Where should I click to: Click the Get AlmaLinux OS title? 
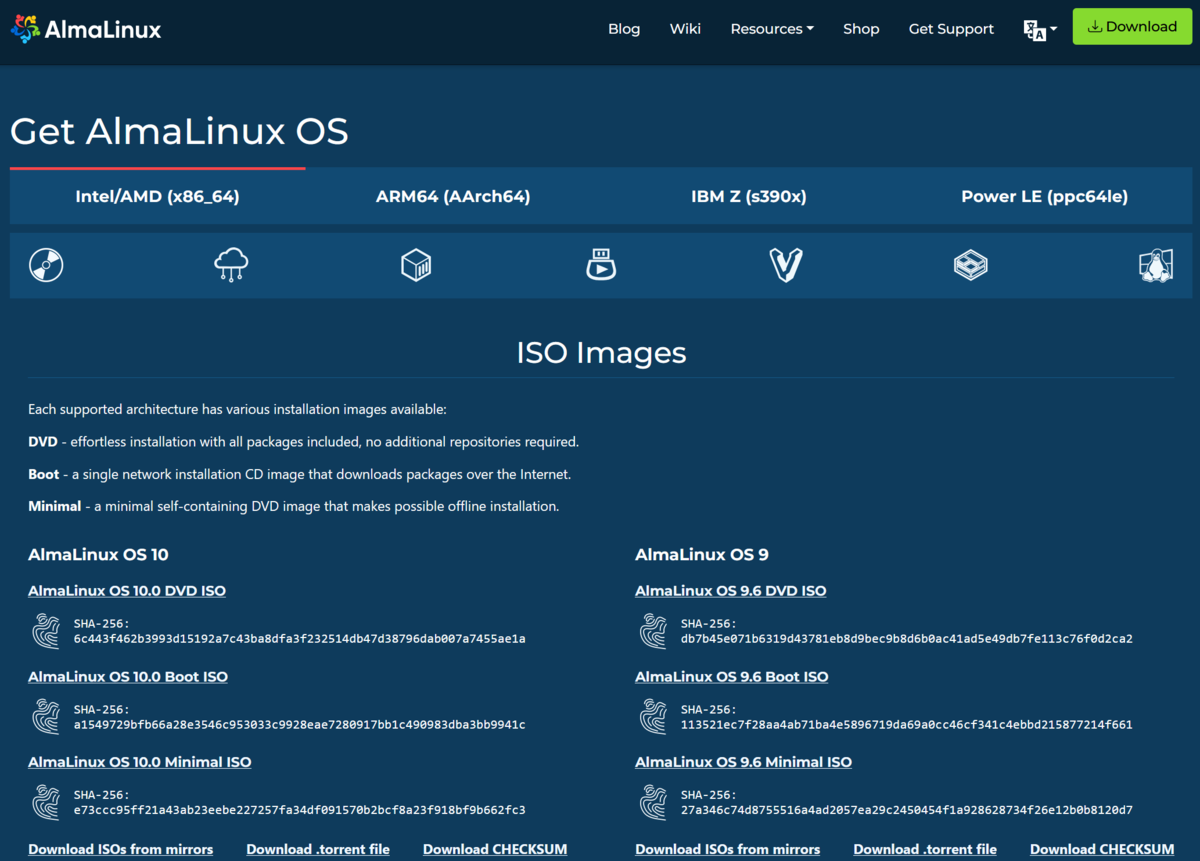pos(179,131)
